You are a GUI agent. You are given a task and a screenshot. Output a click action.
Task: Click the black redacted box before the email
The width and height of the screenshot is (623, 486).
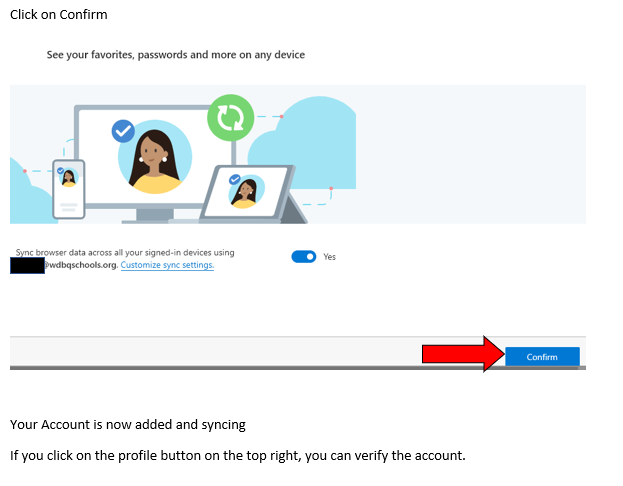coord(27,266)
